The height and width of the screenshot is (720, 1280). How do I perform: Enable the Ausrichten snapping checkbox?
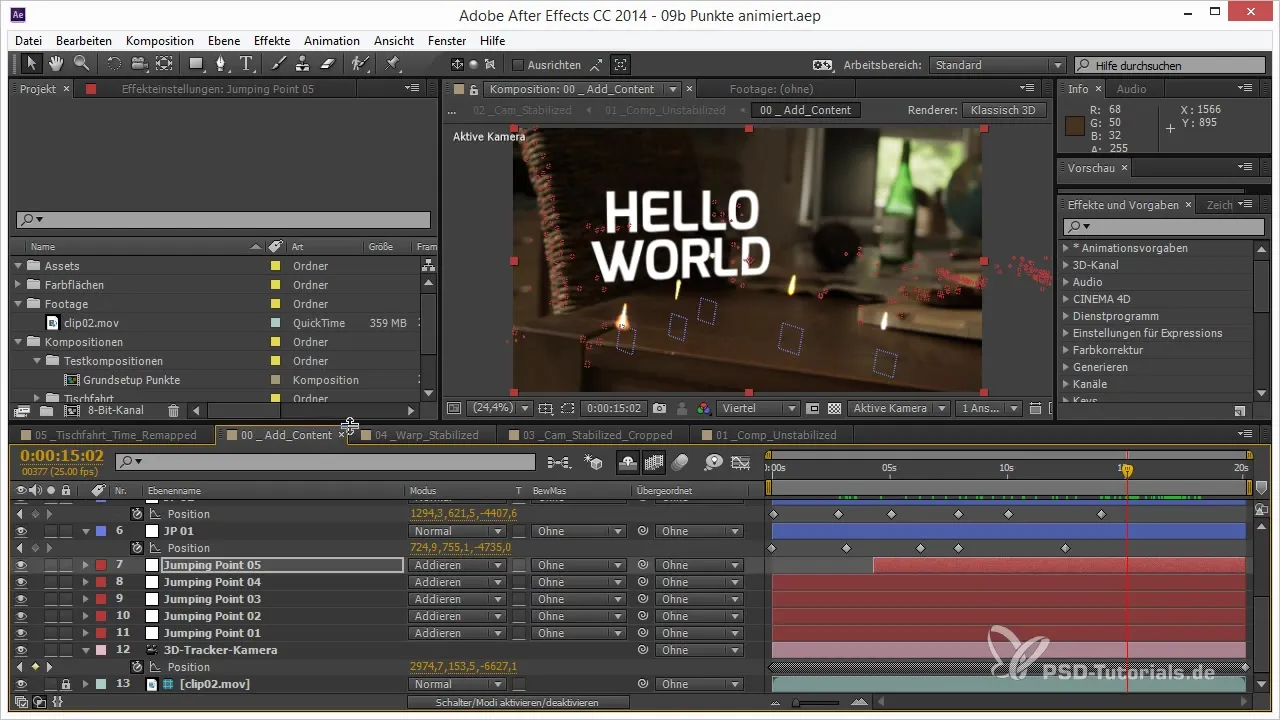(517, 65)
